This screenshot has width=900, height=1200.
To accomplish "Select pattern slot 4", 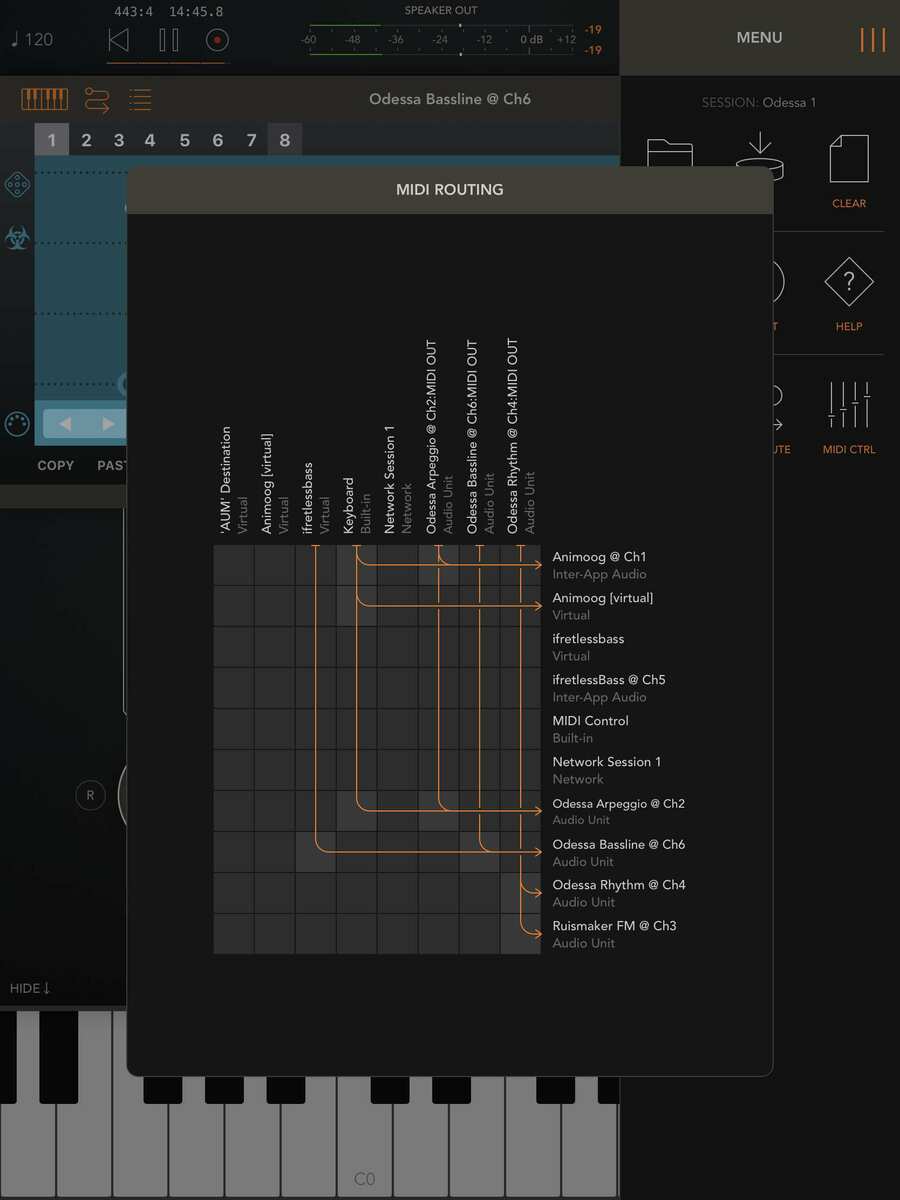I will [150, 140].
